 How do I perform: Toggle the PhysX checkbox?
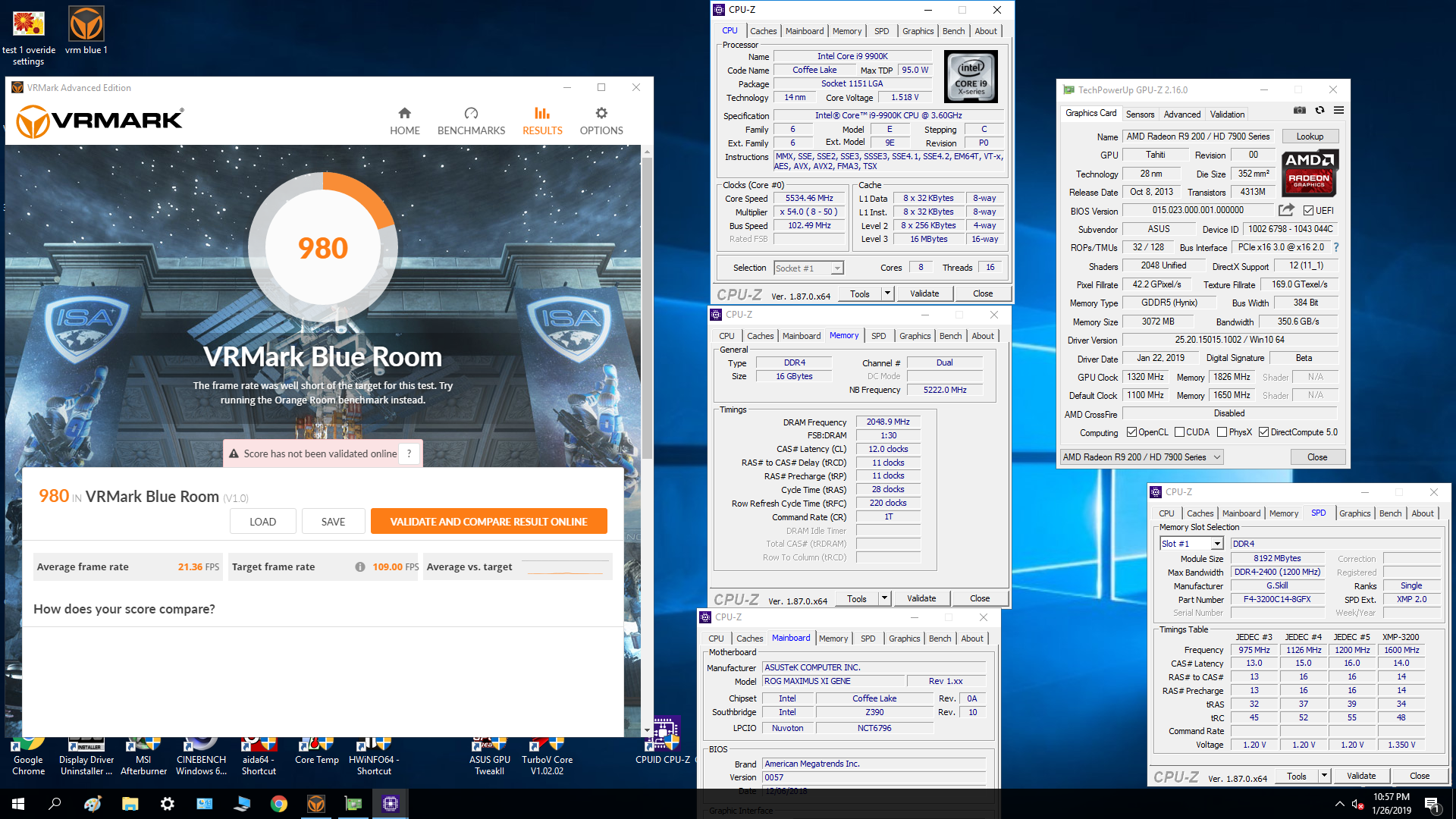1222,432
